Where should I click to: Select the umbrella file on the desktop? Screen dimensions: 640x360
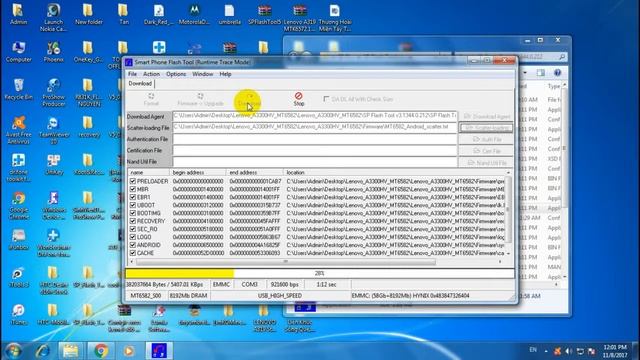(229, 14)
